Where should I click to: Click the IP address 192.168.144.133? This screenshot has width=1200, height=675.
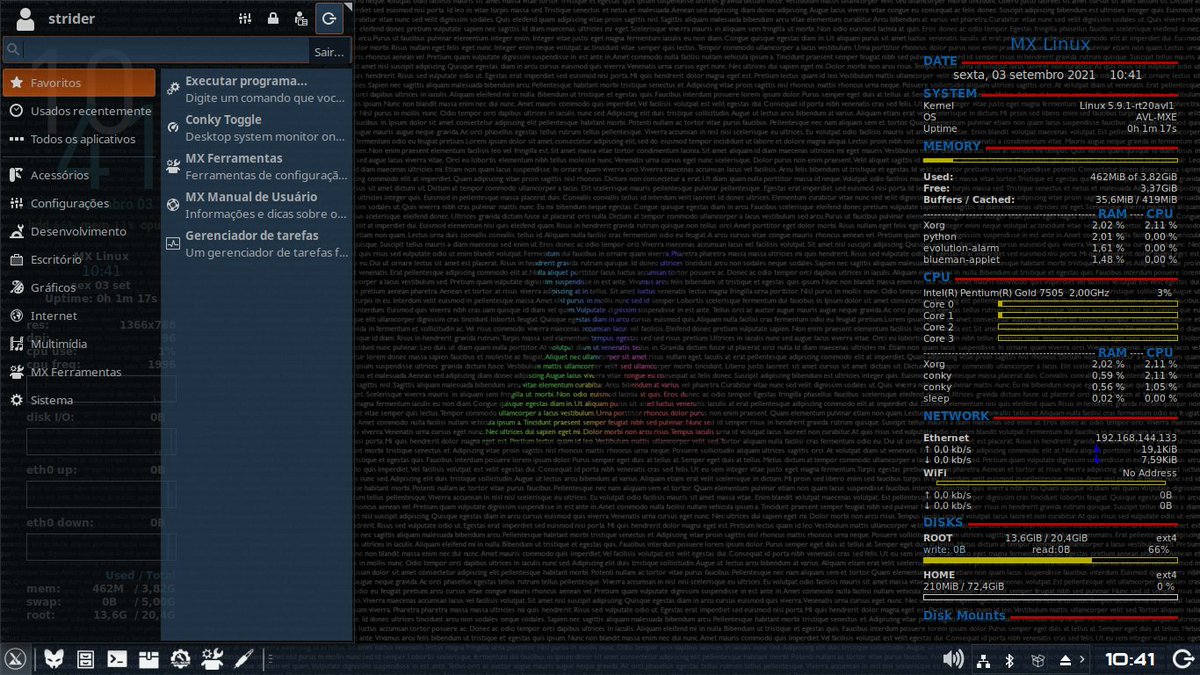coord(1136,438)
